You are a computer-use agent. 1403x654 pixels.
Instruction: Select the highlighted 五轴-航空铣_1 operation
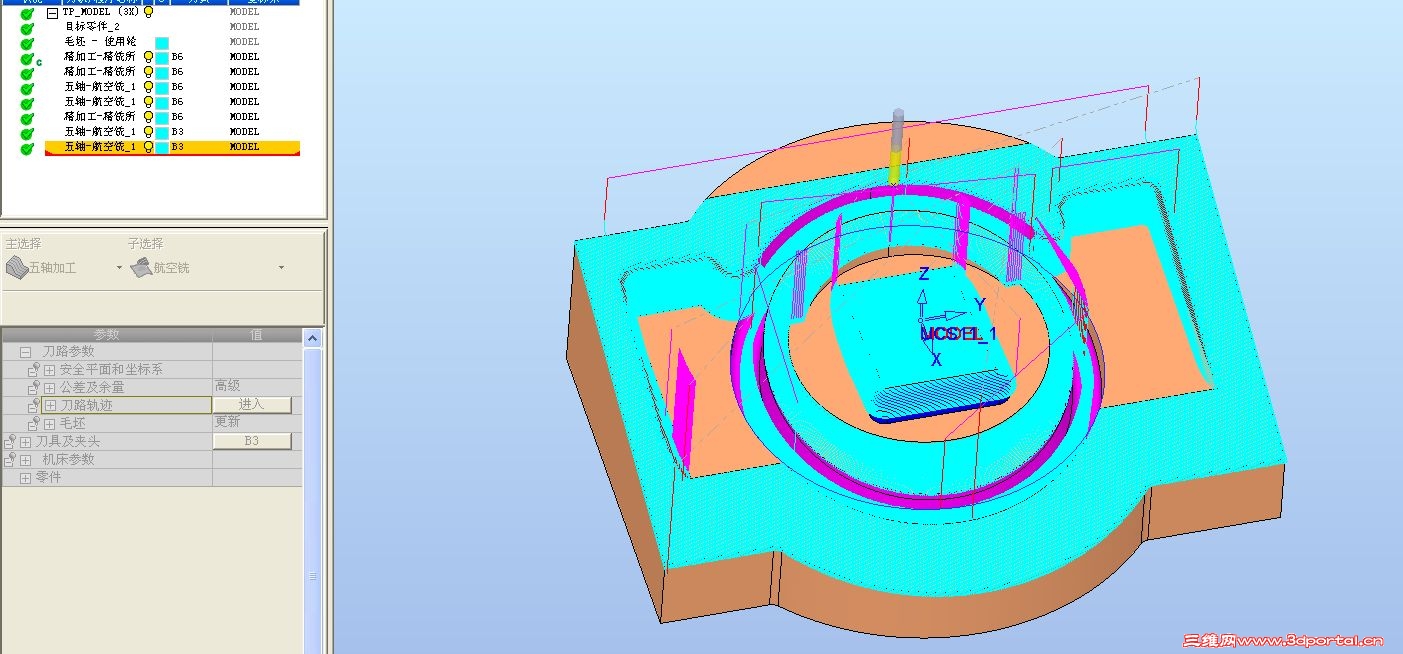tap(172, 147)
